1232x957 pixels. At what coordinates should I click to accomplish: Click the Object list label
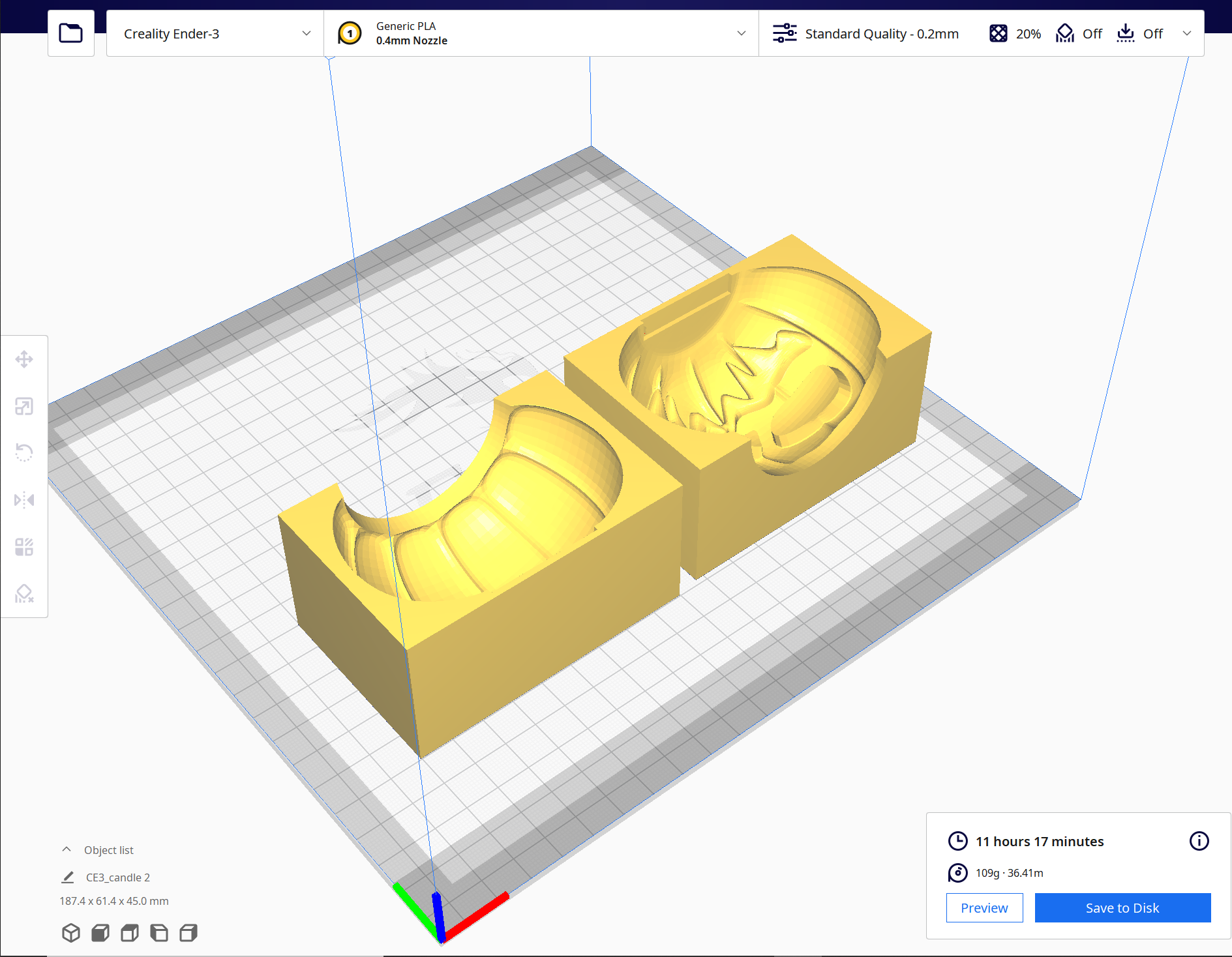[108, 850]
